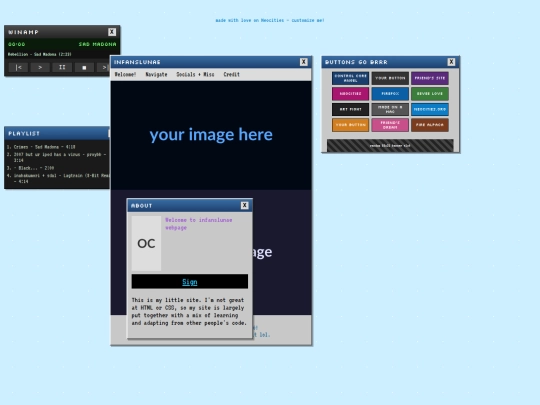540x405 pixels.
Task: Open the Navigate menu
Action: click(156, 74)
